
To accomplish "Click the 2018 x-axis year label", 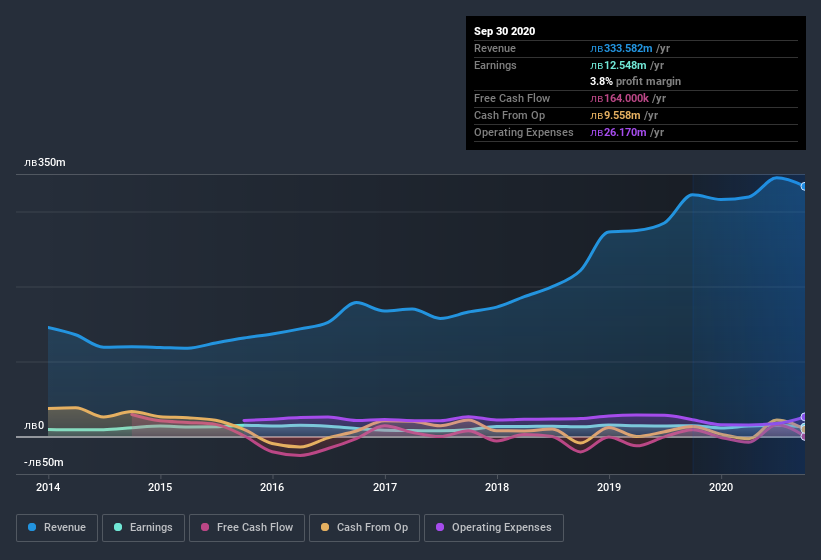I will click(497, 487).
